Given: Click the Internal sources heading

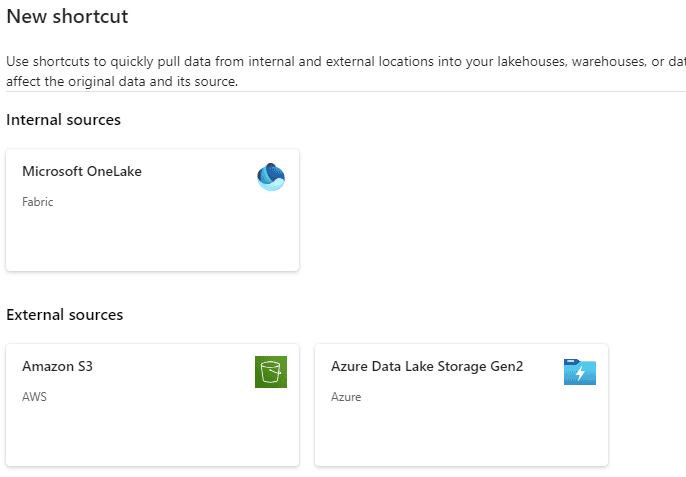Looking at the screenshot, I should (63, 119).
